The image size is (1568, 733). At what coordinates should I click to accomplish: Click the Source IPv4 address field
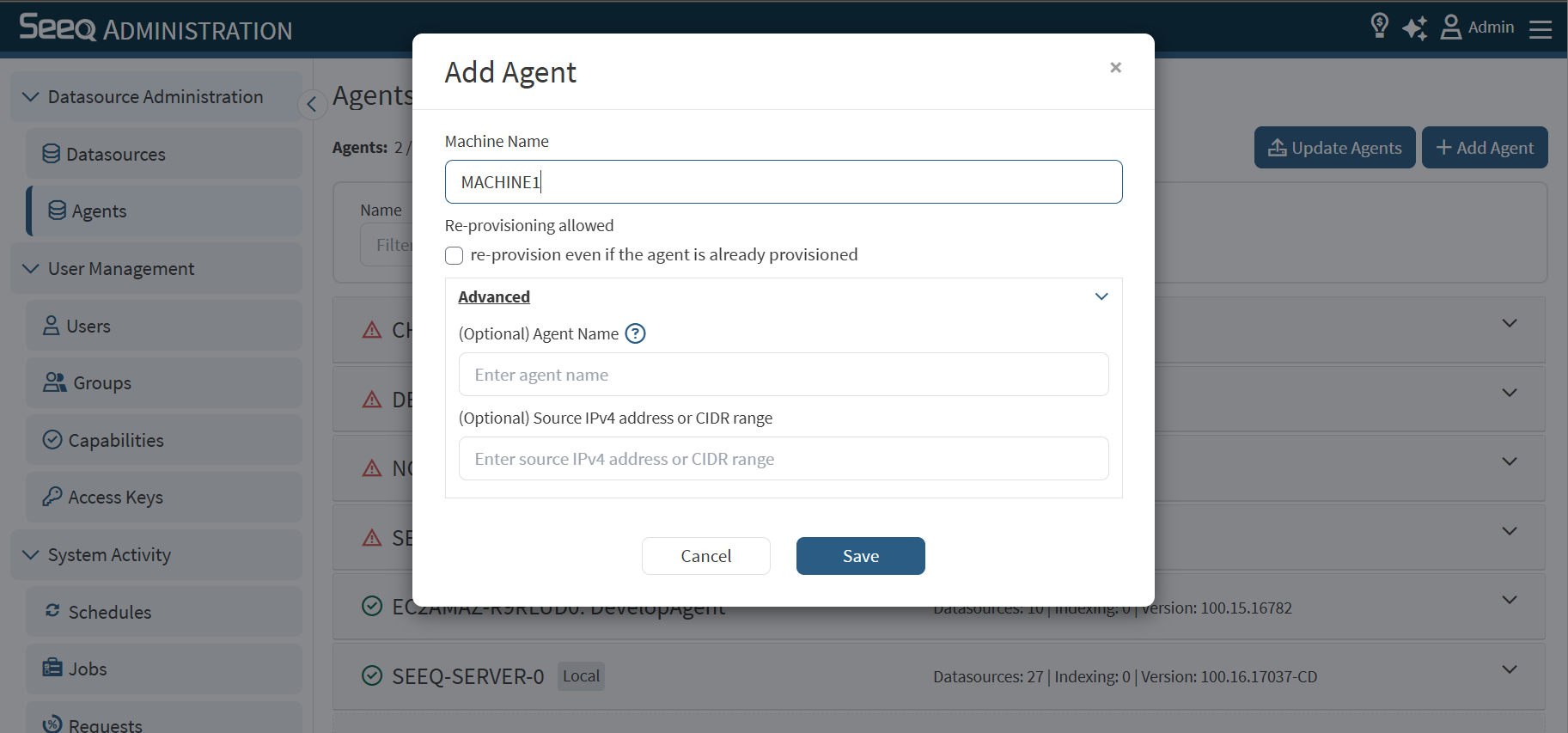tap(783, 459)
